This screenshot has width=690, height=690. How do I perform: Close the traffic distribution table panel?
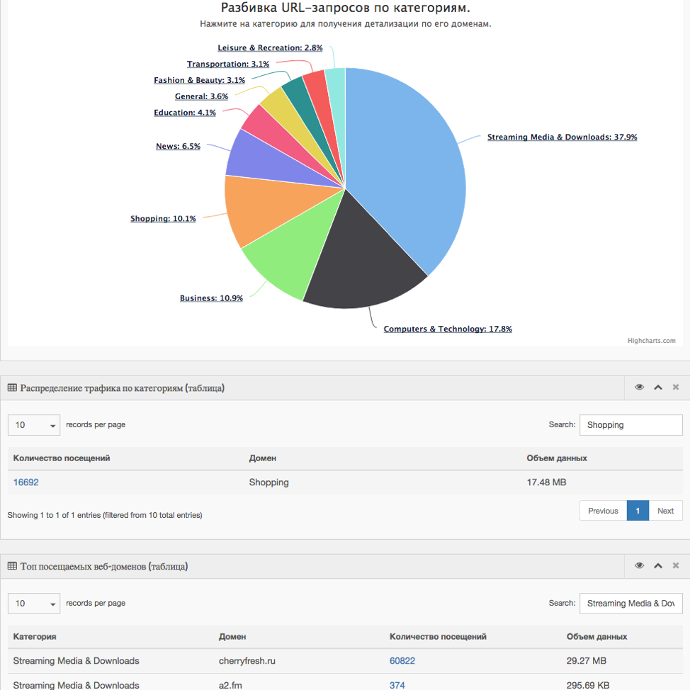click(675, 387)
